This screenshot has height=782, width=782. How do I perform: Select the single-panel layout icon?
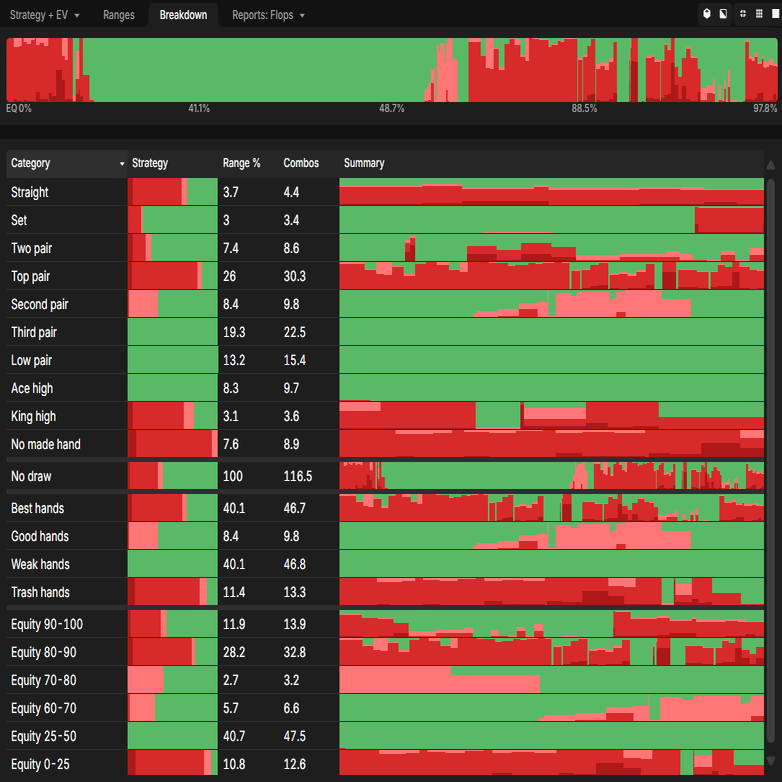(776, 14)
